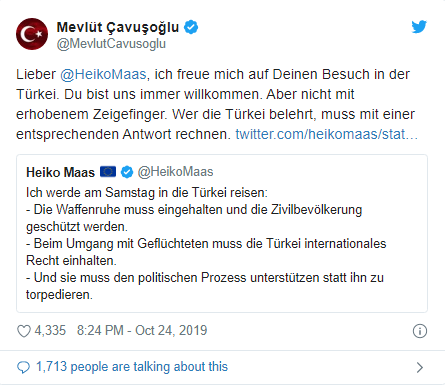Open the tweet info icon

(420, 331)
